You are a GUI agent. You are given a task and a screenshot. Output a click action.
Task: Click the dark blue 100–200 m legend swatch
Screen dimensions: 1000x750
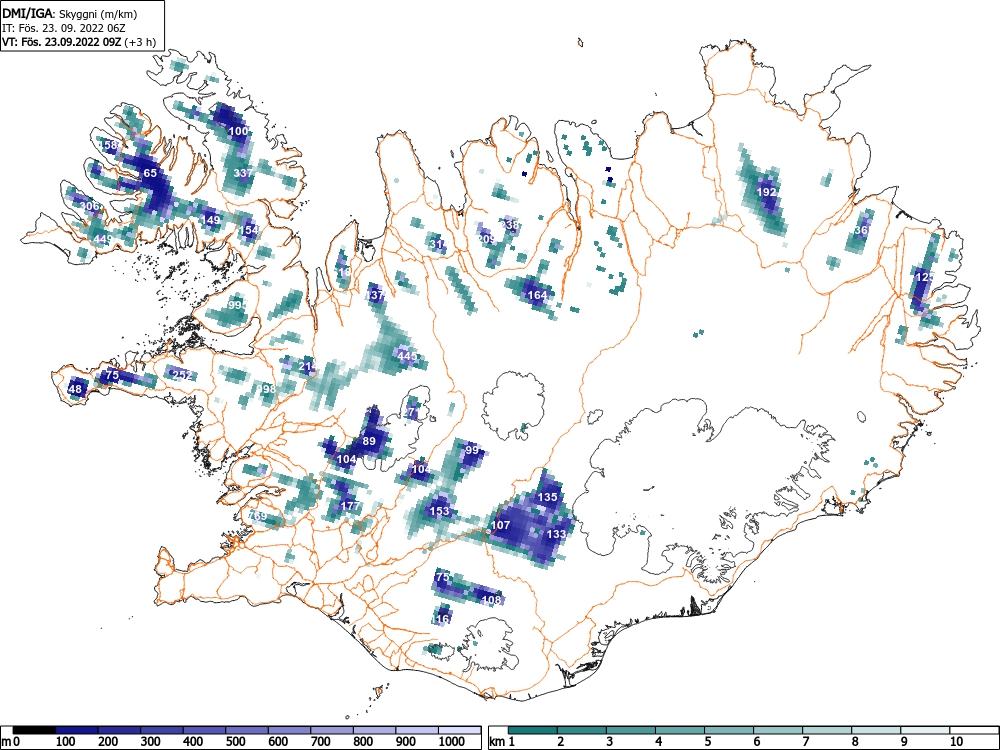(77, 730)
